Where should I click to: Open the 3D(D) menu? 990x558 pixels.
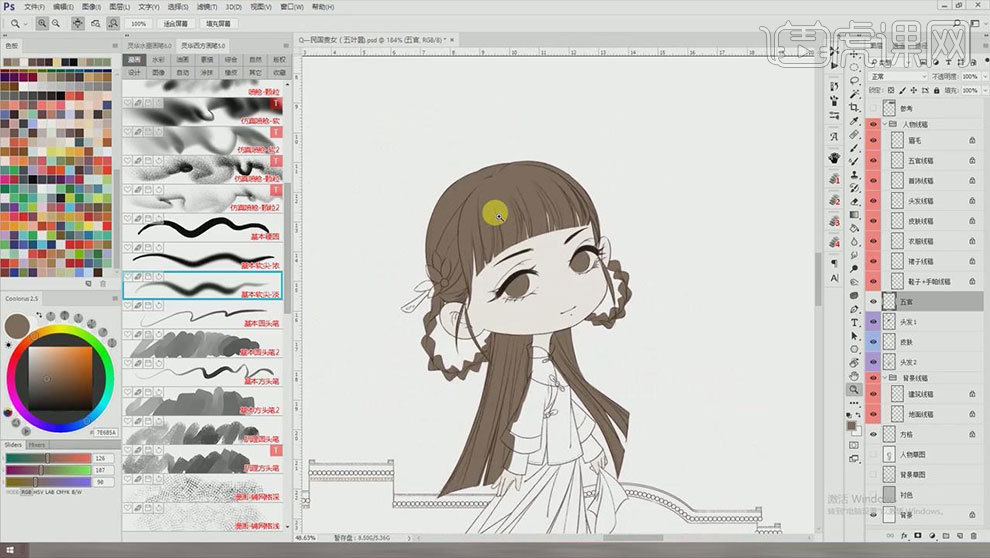pos(234,7)
